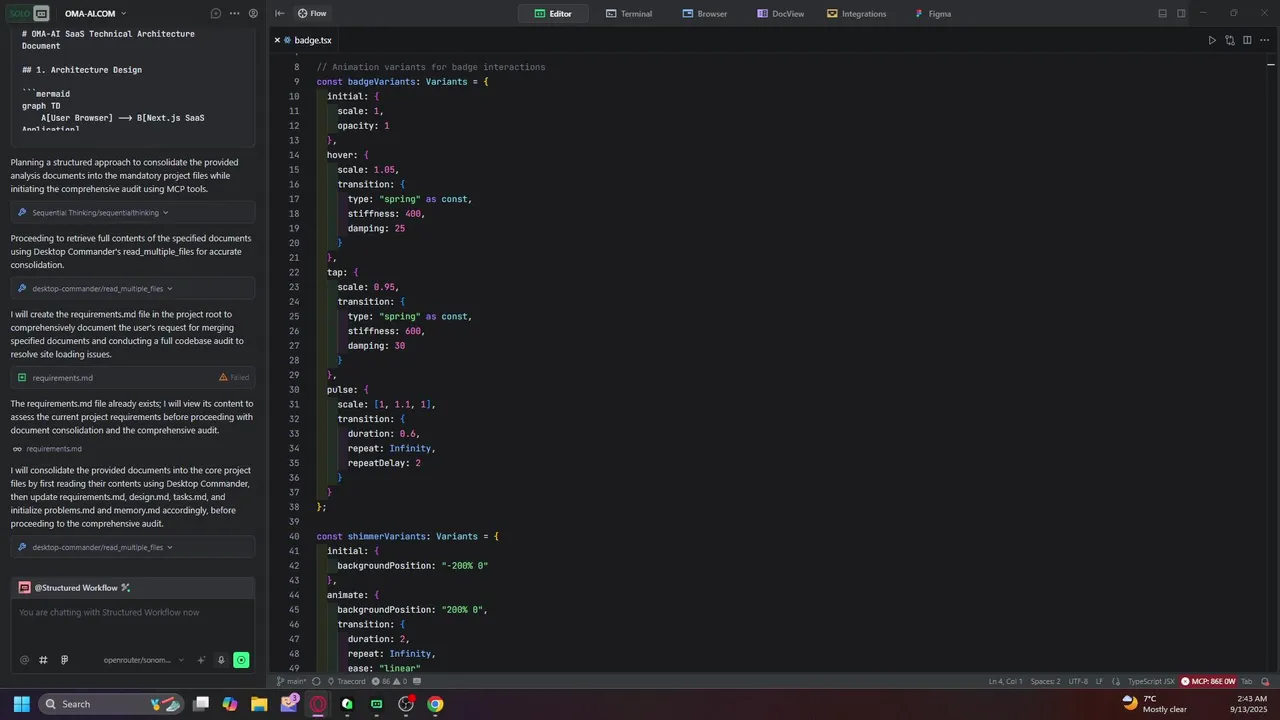The height and width of the screenshot is (720, 1280).
Task: Click the shimmerVariants identifier on line 40
Action: [x=386, y=536]
